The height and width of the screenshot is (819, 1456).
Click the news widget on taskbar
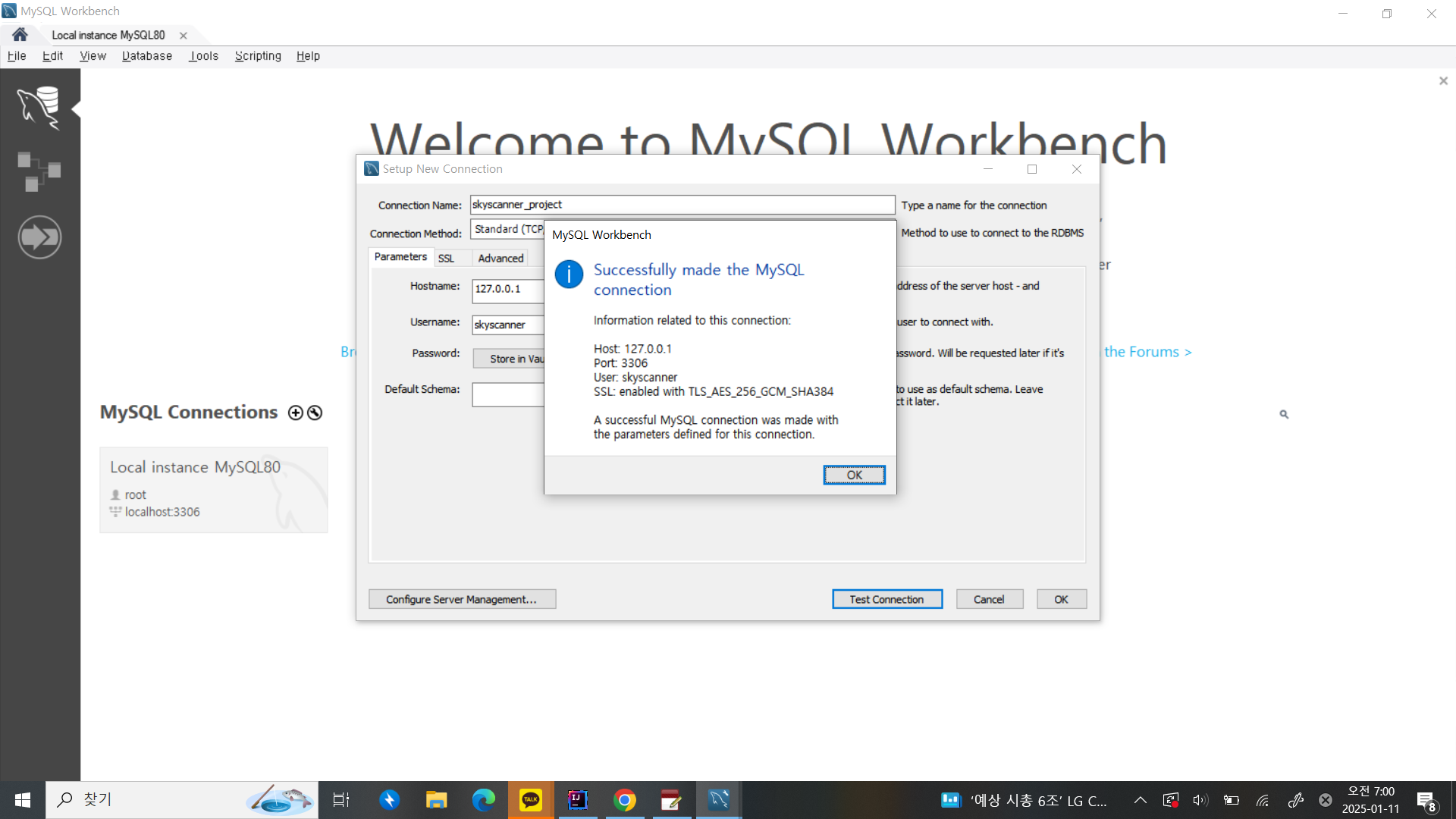(x=1024, y=800)
